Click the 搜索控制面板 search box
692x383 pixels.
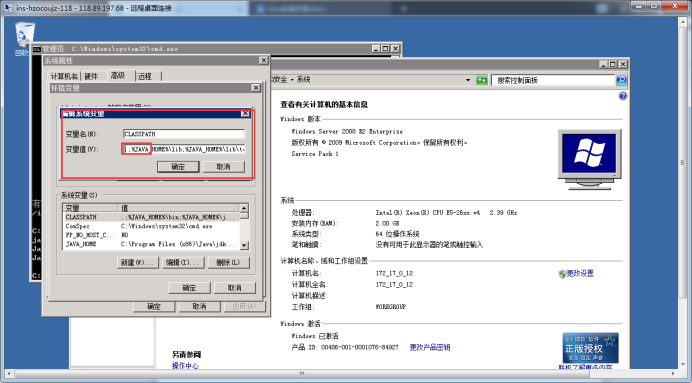pos(553,80)
